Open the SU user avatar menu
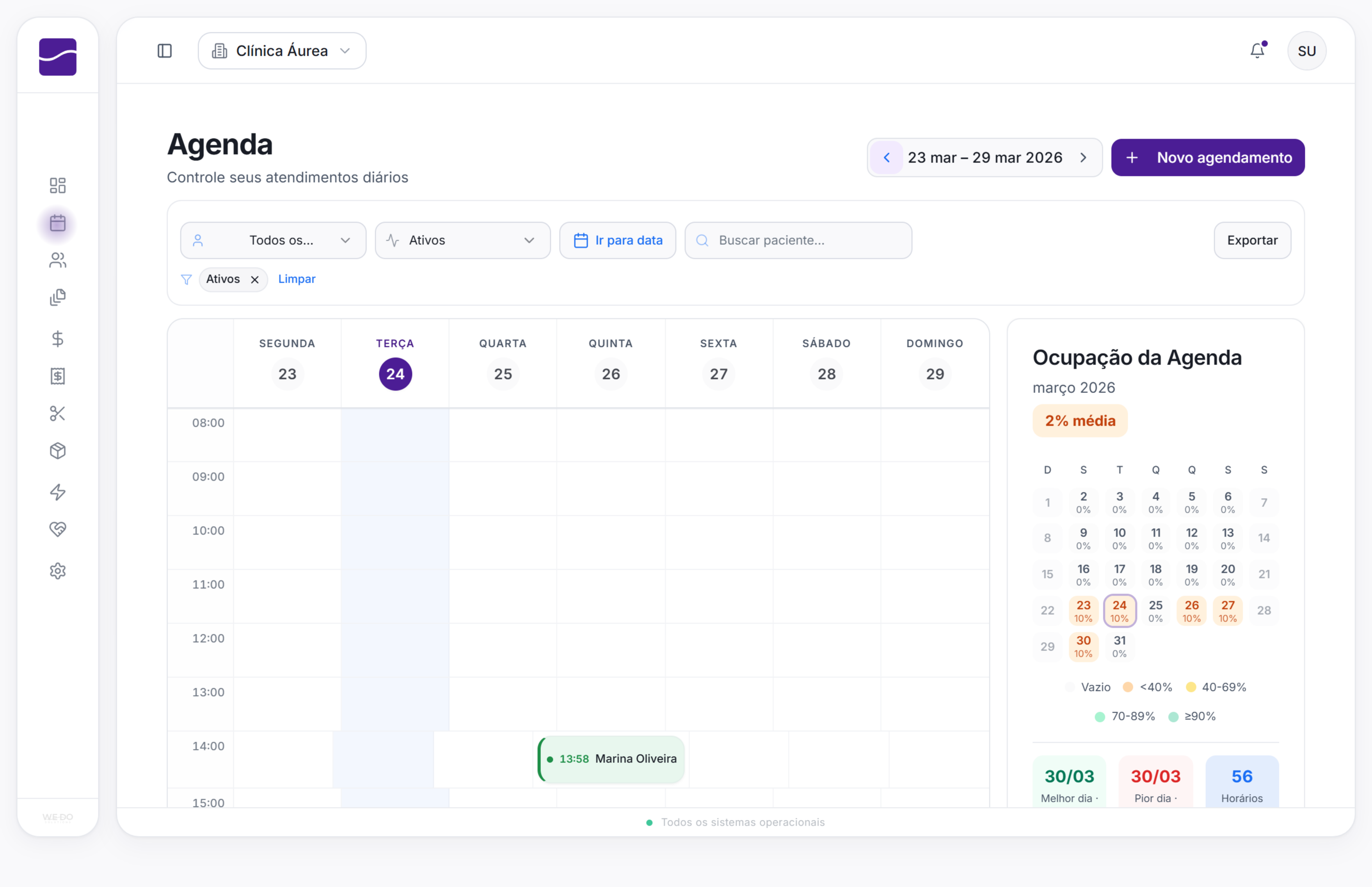This screenshot has width=1372, height=887. pyautogui.click(x=1306, y=51)
